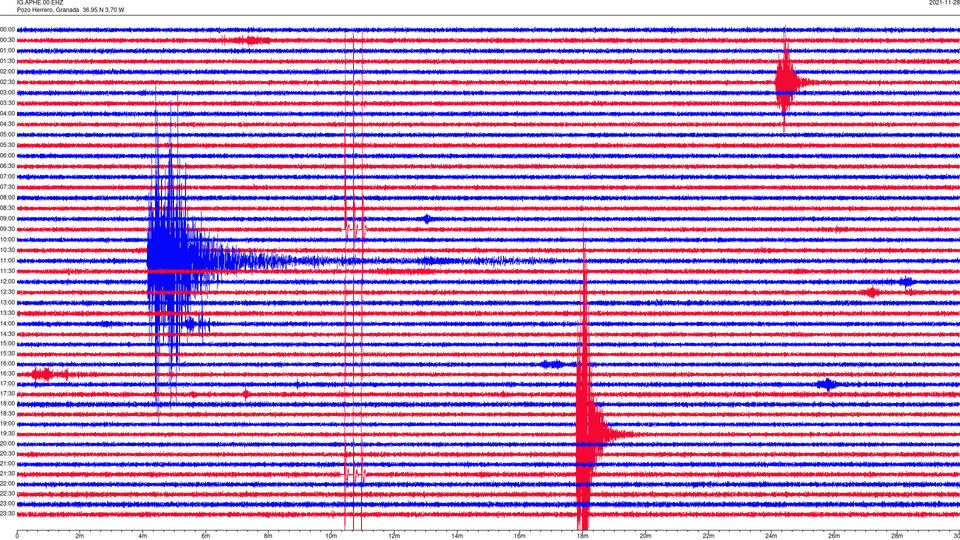
Task: Select the 13:30 trace time label
Action: 7,313
